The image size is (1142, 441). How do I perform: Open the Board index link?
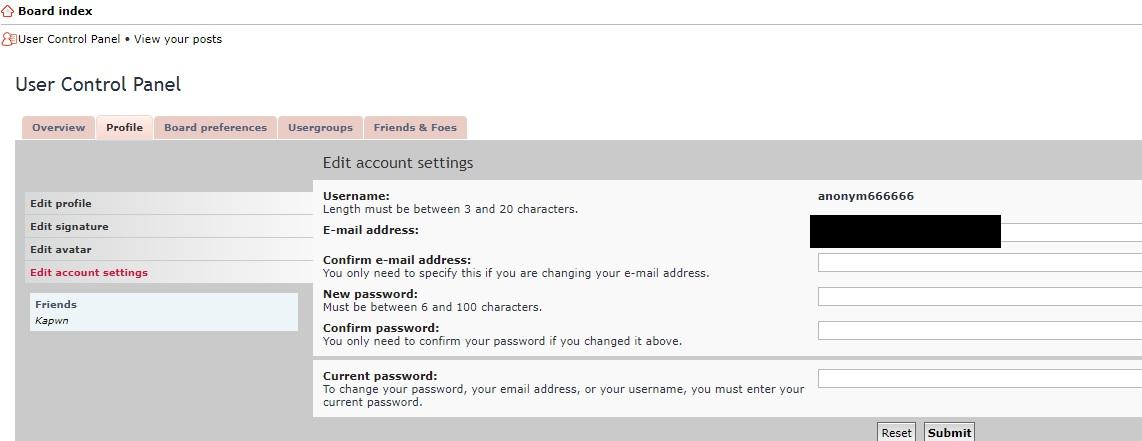click(55, 11)
